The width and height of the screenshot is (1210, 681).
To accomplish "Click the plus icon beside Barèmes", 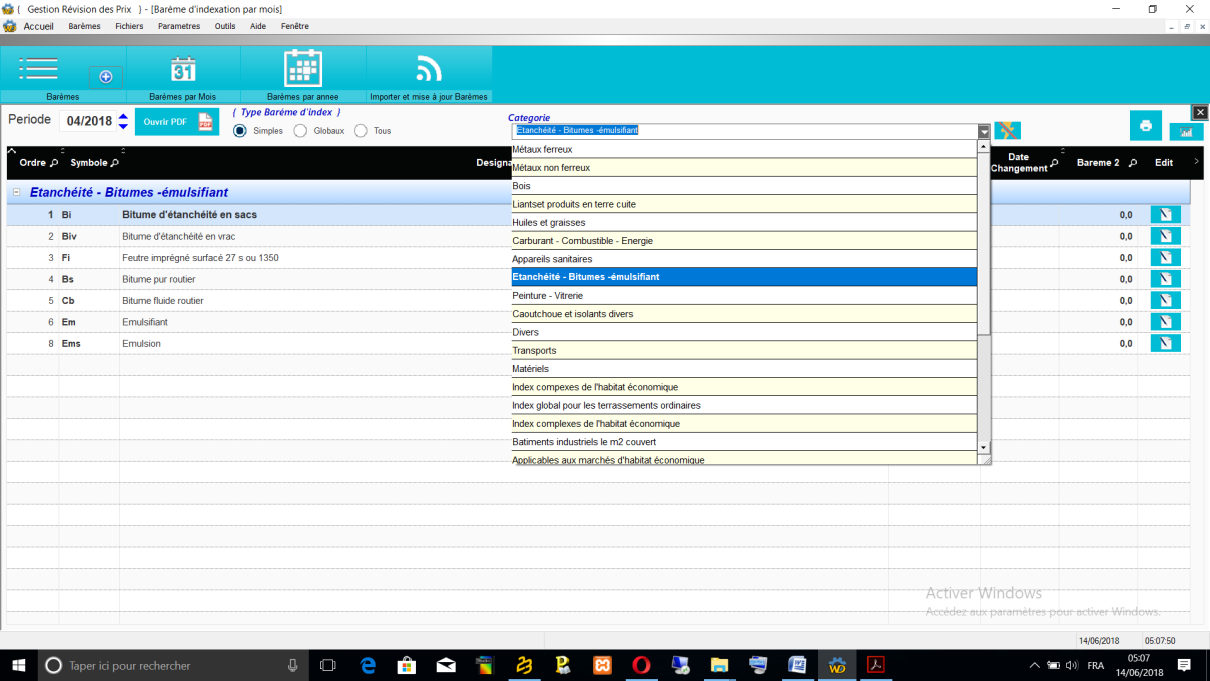I will [106, 77].
